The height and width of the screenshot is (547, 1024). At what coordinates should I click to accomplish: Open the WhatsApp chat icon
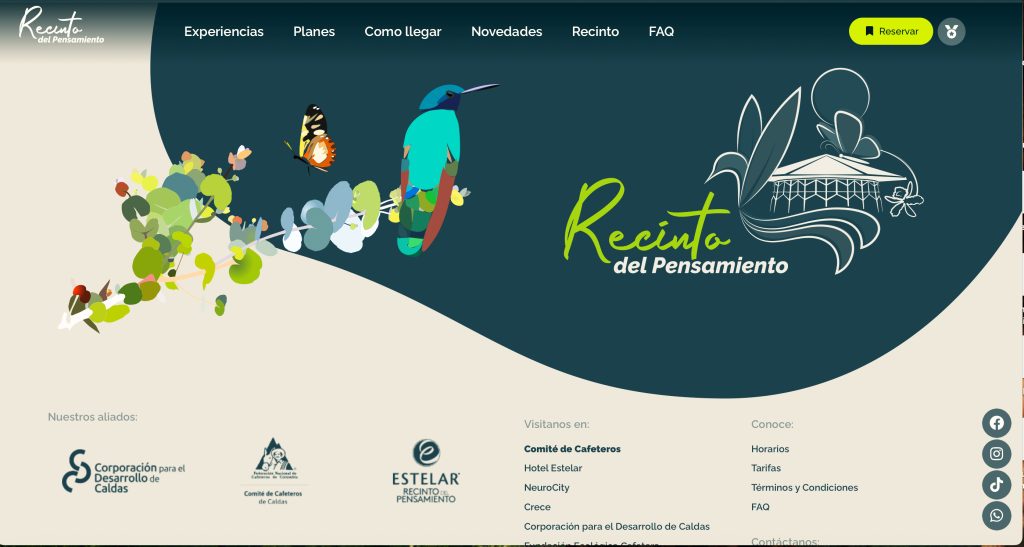[996, 516]
